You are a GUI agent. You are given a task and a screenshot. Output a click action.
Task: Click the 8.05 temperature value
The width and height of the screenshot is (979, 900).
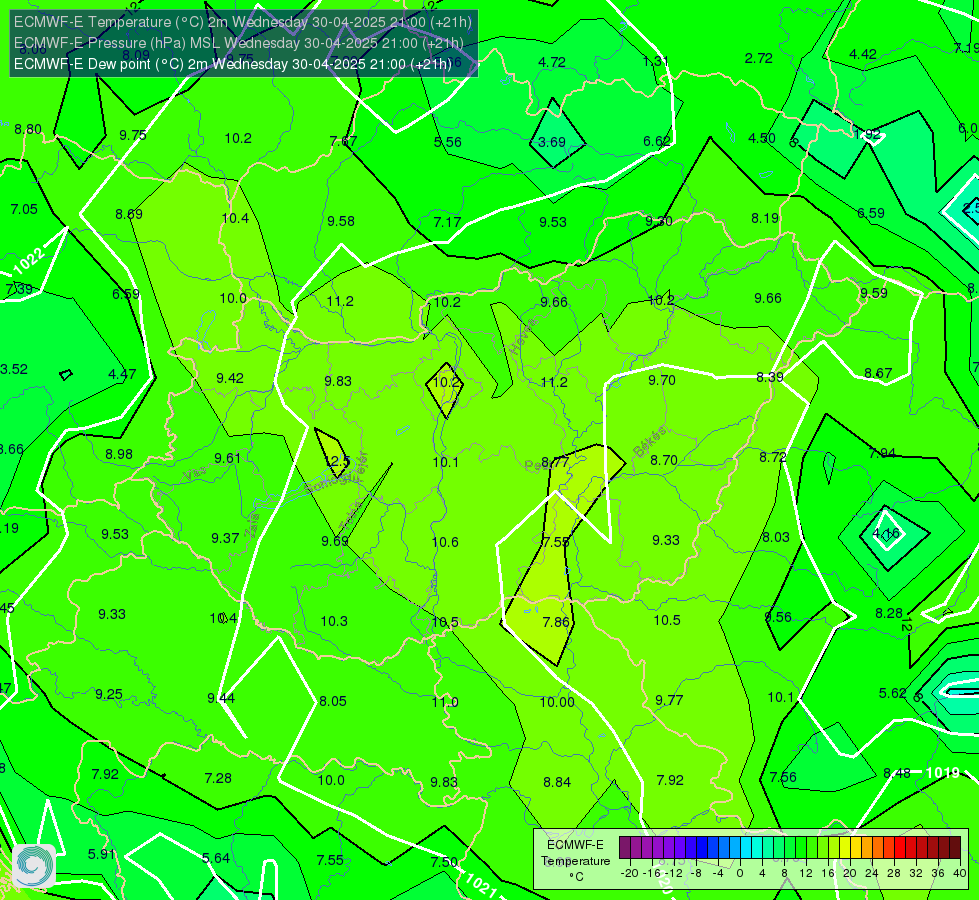click(333, 701)
